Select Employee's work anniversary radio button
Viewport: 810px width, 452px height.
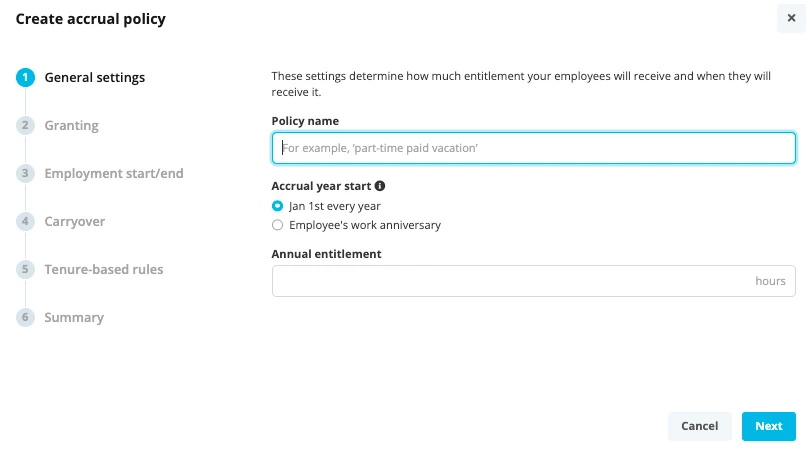coord(277,225)
